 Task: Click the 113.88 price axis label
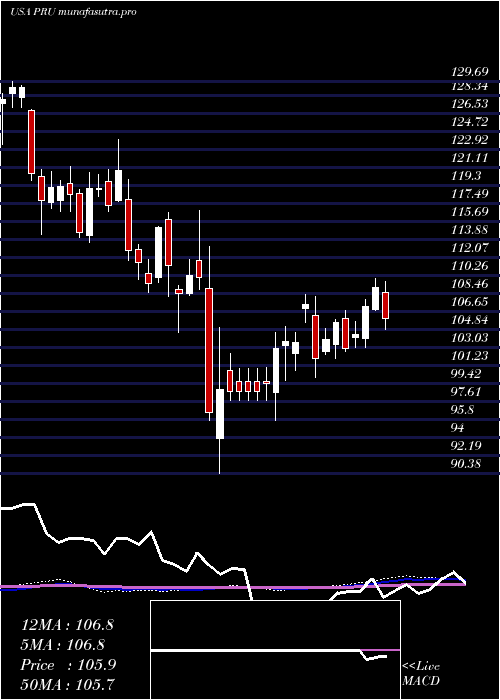469,230
